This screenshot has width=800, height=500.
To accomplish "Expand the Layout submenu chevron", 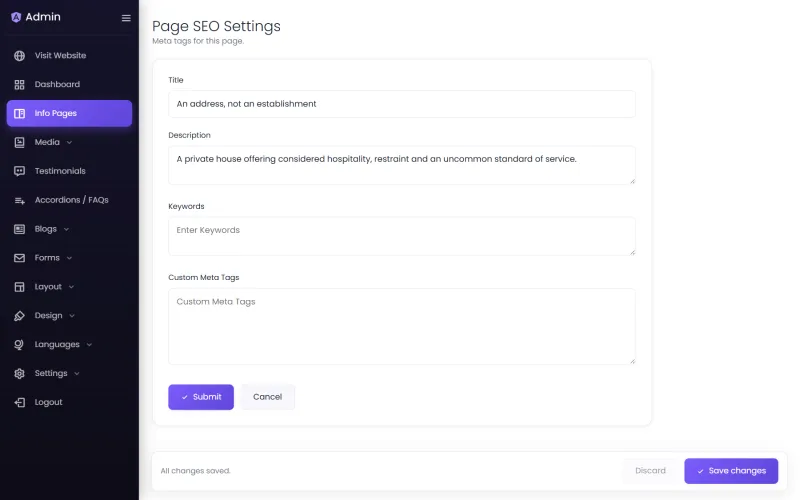I will (x=71, y=287).
